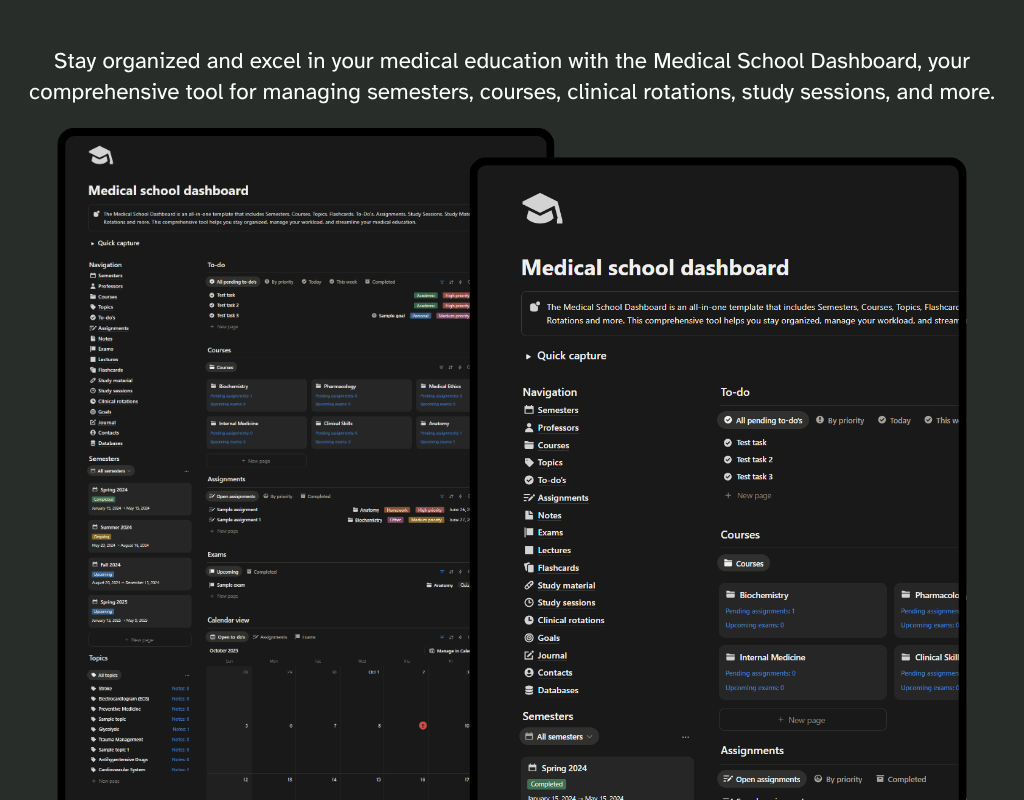Viewport: 1024px width, 800px height.
Task: Click stack icon beside Databases in front navigation
Action: (529, 690)
